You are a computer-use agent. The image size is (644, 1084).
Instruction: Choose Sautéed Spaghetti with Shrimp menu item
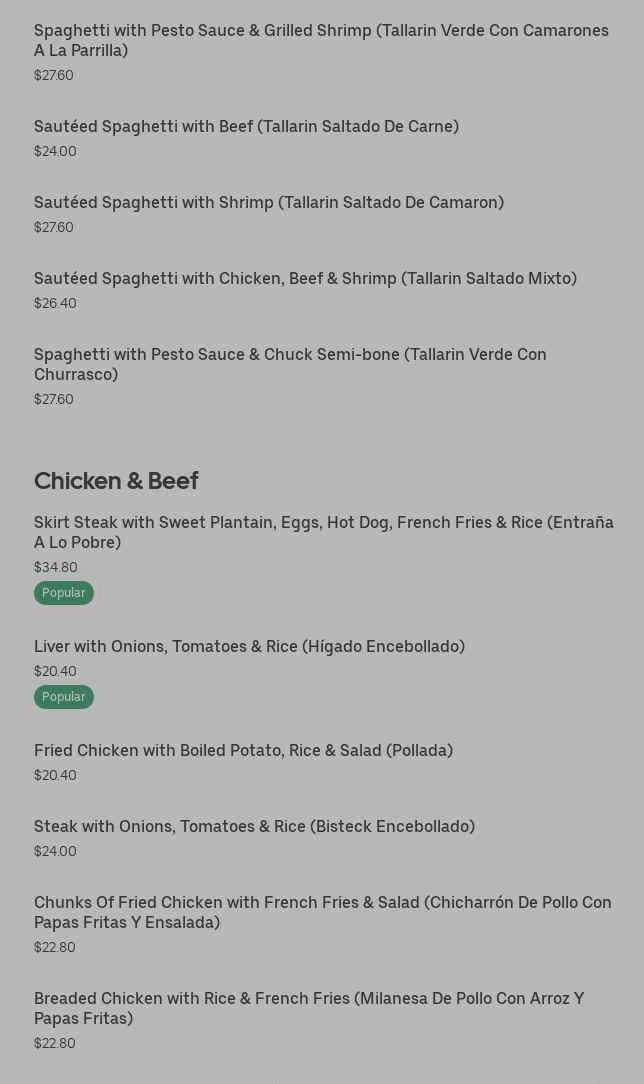[x=268, y=202]
